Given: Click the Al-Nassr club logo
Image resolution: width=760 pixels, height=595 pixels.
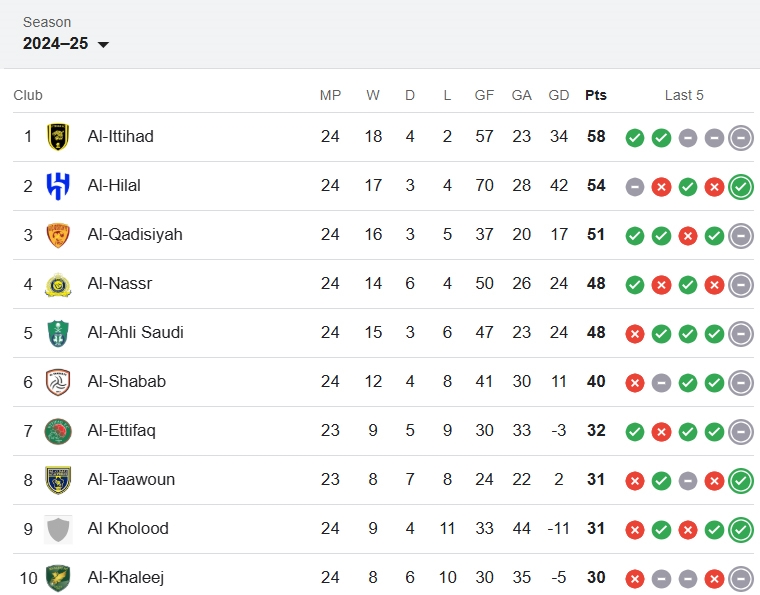Looking at the screenshot, I should [58, 284].
